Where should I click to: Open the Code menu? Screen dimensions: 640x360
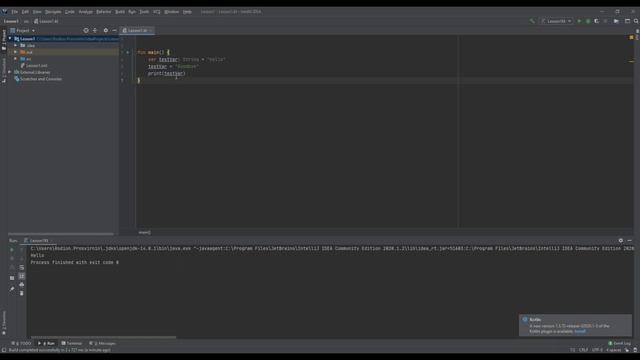[70, 12]
